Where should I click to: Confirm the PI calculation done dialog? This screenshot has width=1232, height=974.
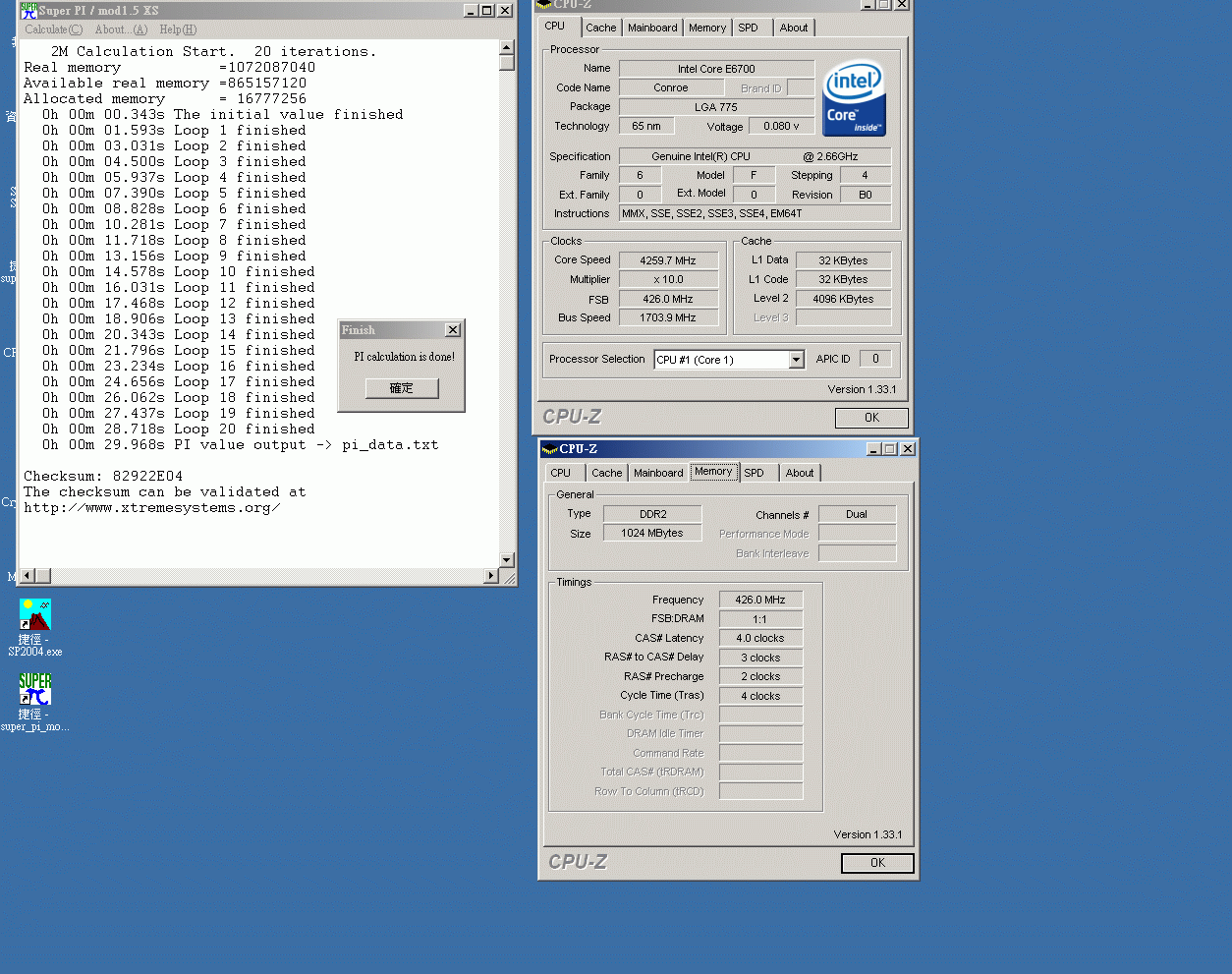(x=401, y=388)
